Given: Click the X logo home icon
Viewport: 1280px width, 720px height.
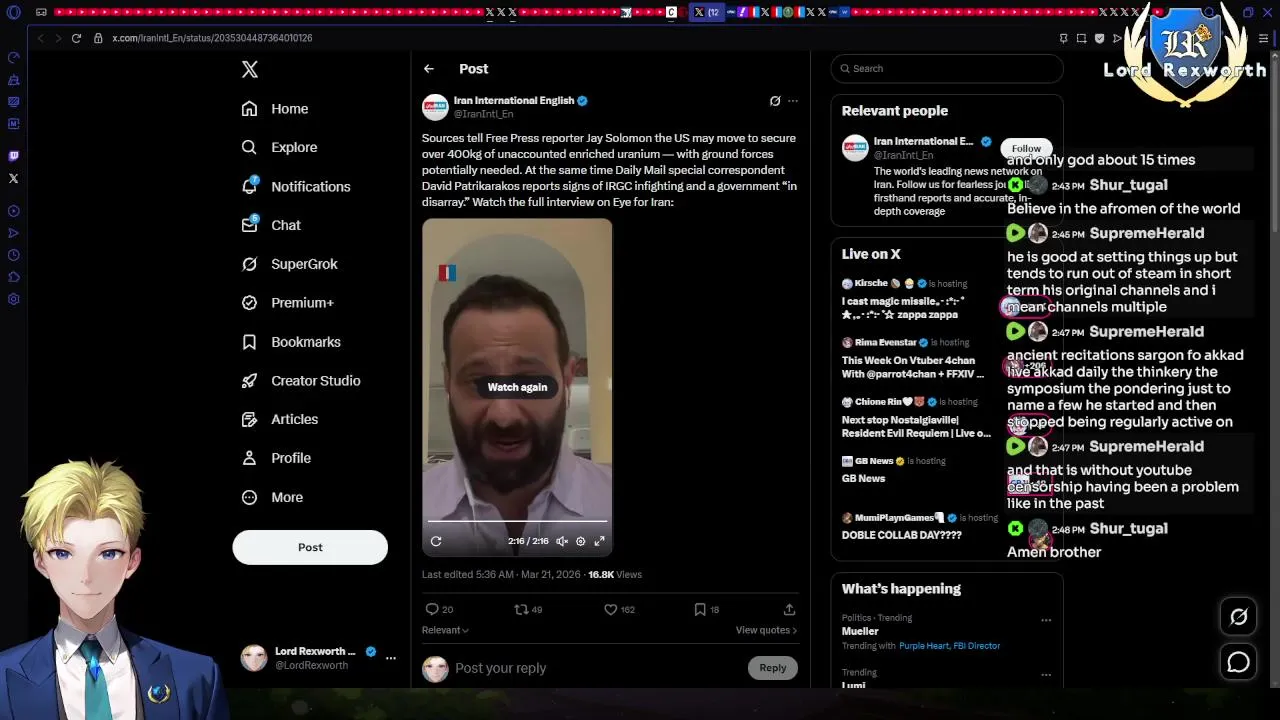Looking at the screenshot, I should tap(250, 69).
